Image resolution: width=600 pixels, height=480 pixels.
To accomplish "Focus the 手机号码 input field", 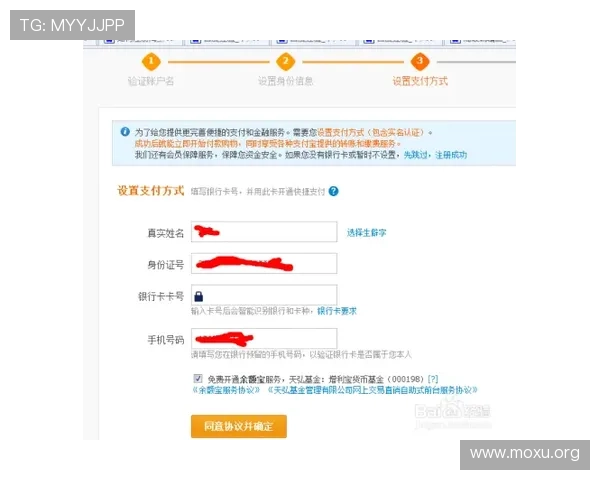I will click(x=264, y=339).
